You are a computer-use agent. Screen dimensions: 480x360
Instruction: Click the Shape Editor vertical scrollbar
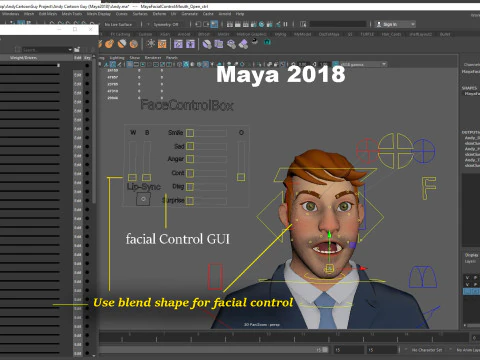[x=94, y=130]
